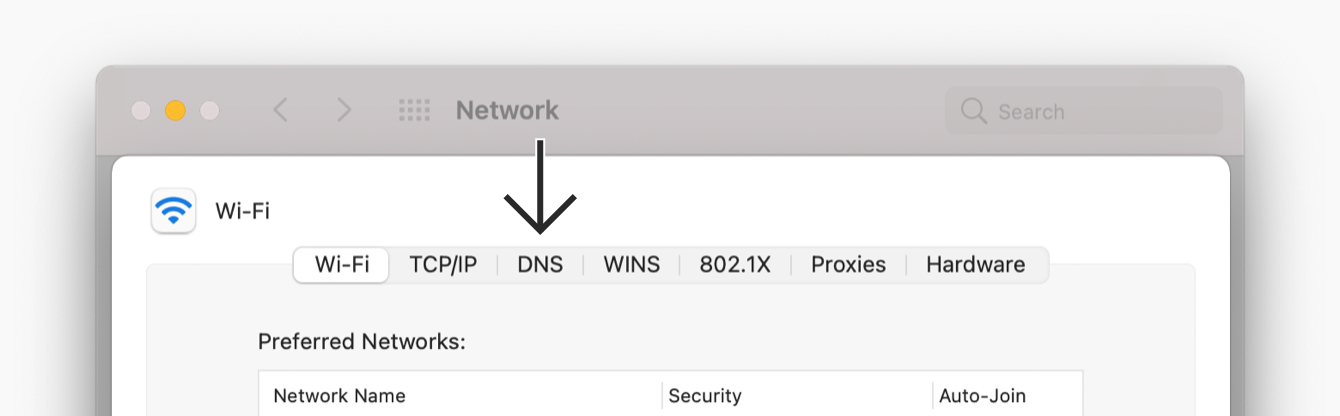Show the Proxies tab
1340x416 pixels.
[x=848, y=265]
